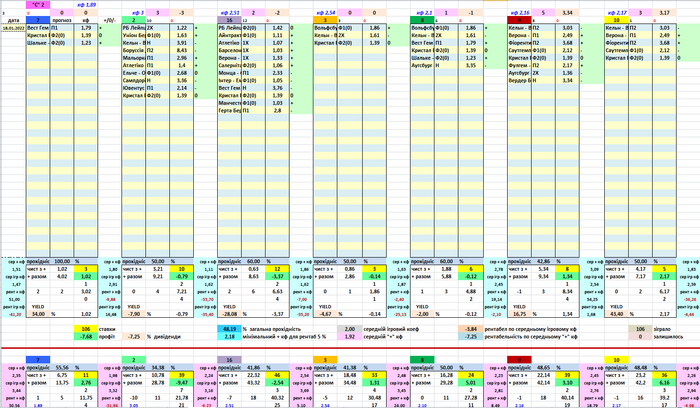Image resolution: width=700 pixels, height=408 pixels.
Task: Select lower summary прохідність value 55,56
Action: (x=62, y=368)
